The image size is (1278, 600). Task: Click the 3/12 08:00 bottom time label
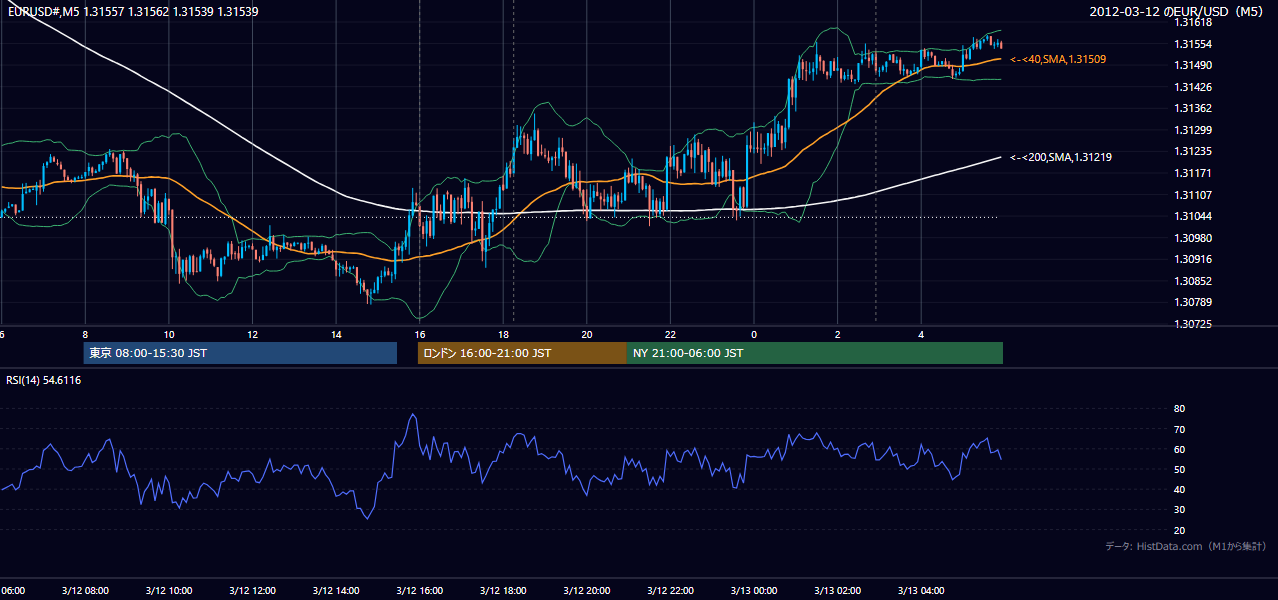tap(84, 590)
